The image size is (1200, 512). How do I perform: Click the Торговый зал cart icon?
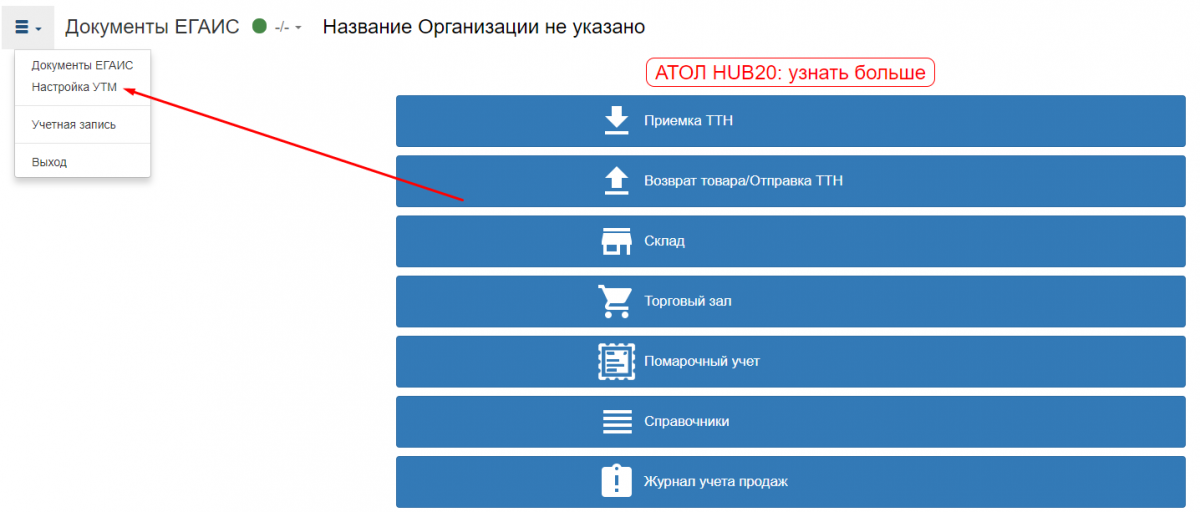click(x=615, y=301)
